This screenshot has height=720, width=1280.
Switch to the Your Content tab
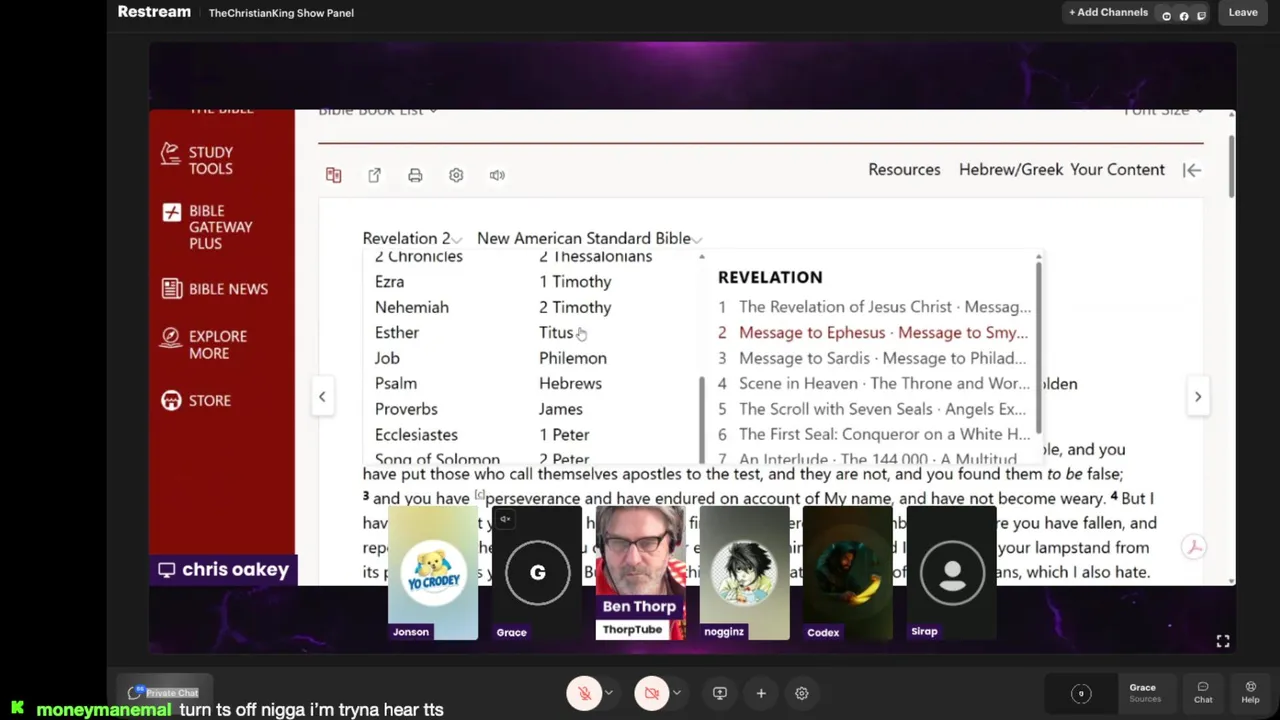click(x=1117, y=170)
